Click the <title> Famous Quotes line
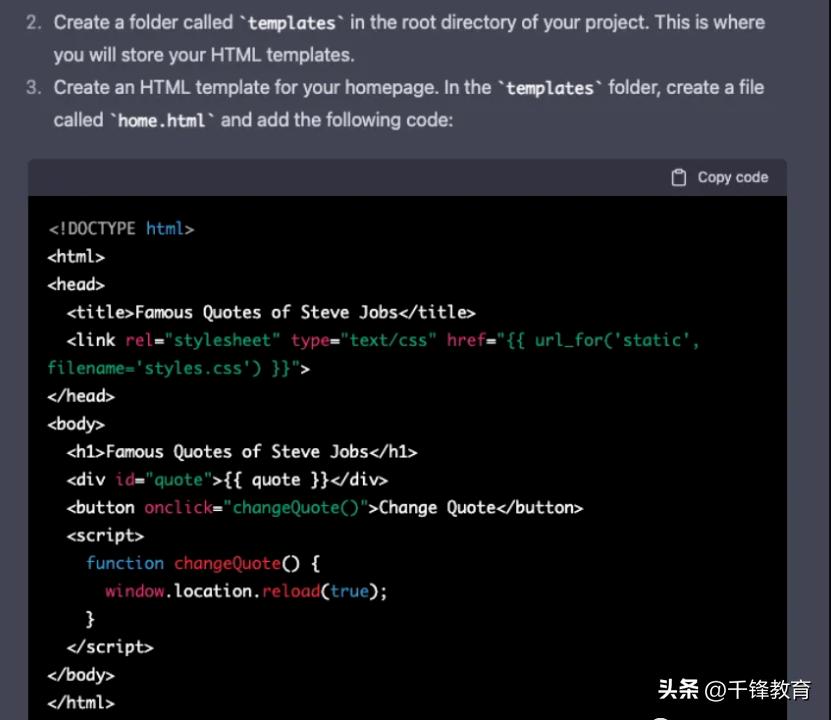This screenshot has width=831, height=720. [x=270, y=313]
